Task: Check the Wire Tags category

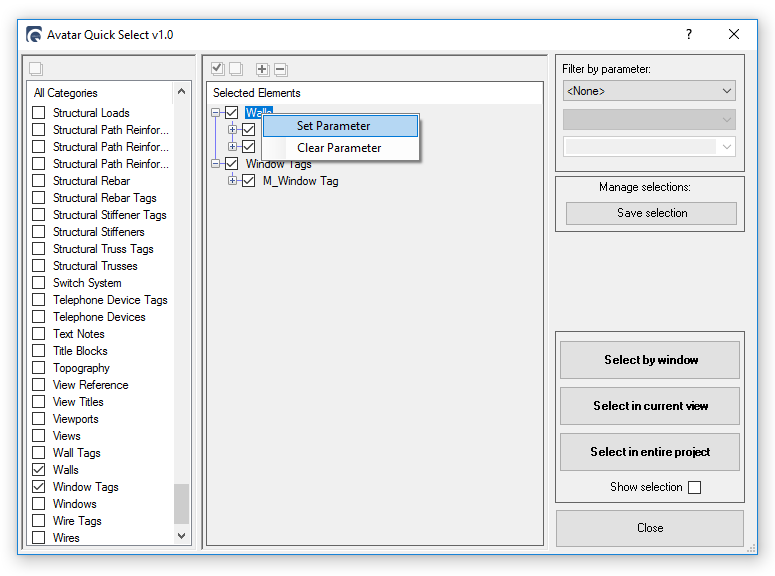Action: [x=39, y=520]
